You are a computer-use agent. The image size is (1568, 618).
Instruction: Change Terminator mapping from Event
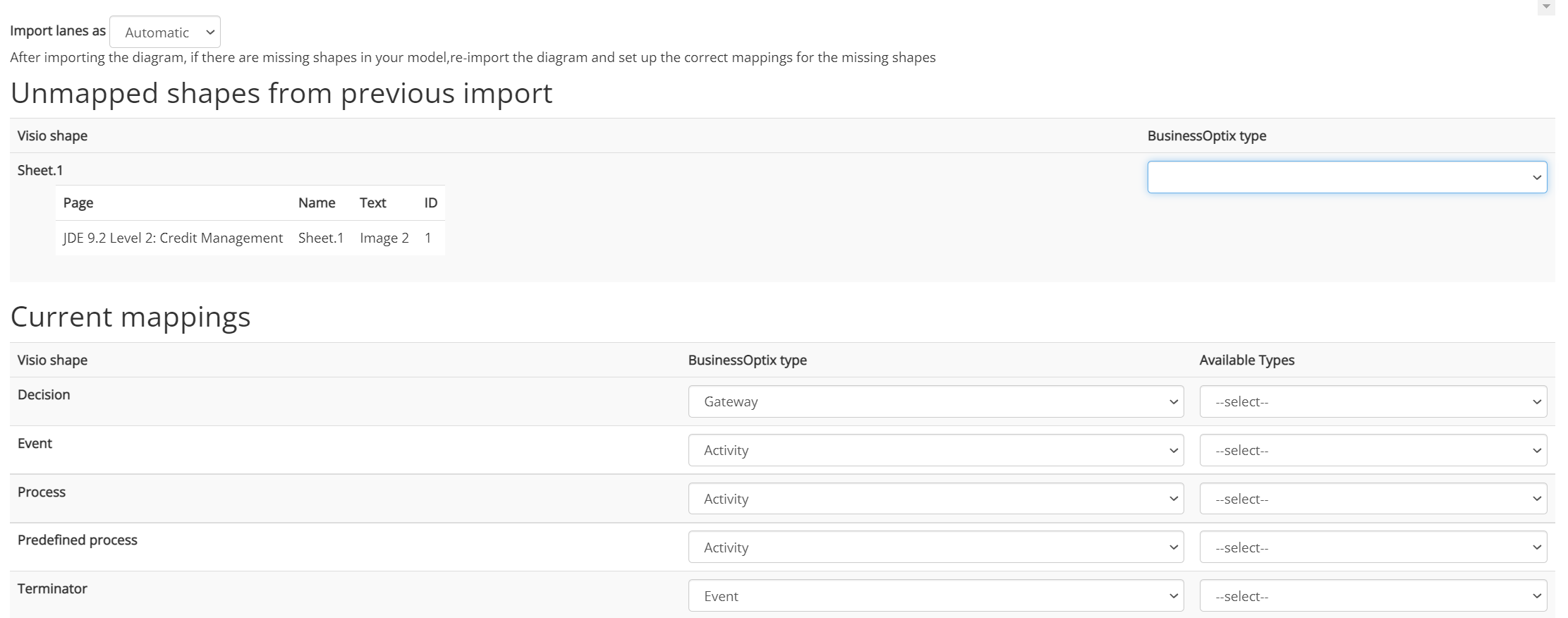tap(935, 596)
